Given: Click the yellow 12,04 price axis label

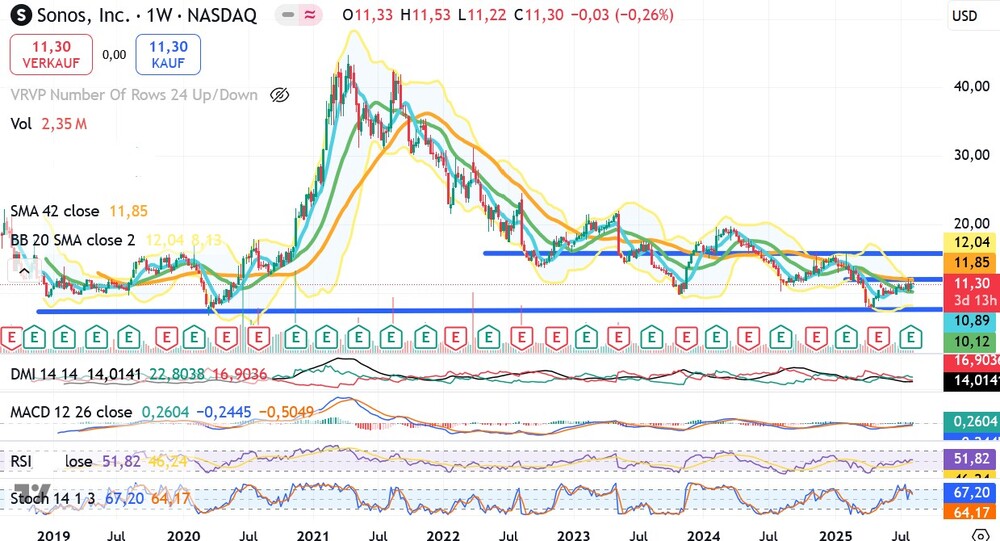Looking at the screenshot, I should (971, 242).
